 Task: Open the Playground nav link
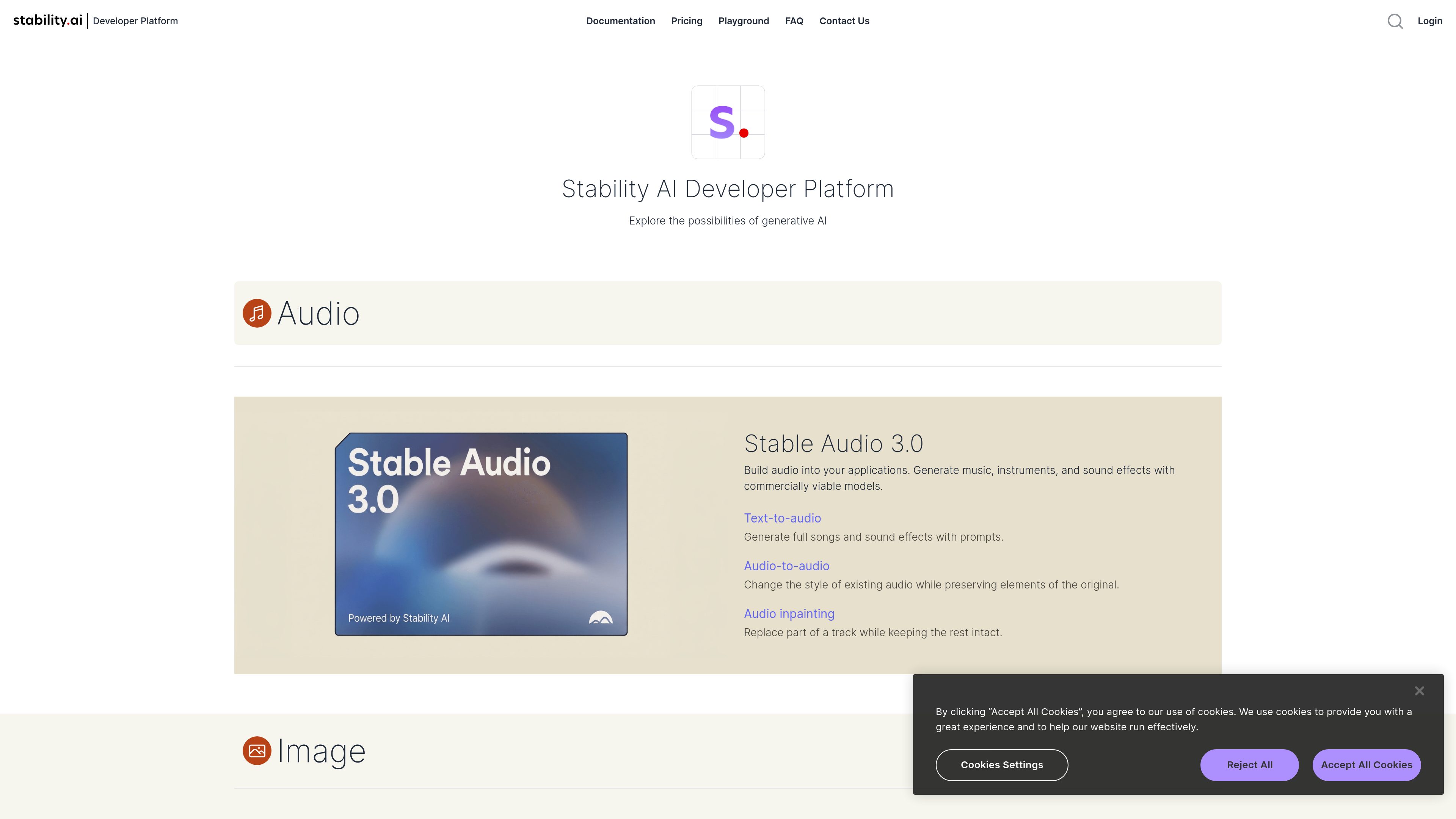click(744, 21)
